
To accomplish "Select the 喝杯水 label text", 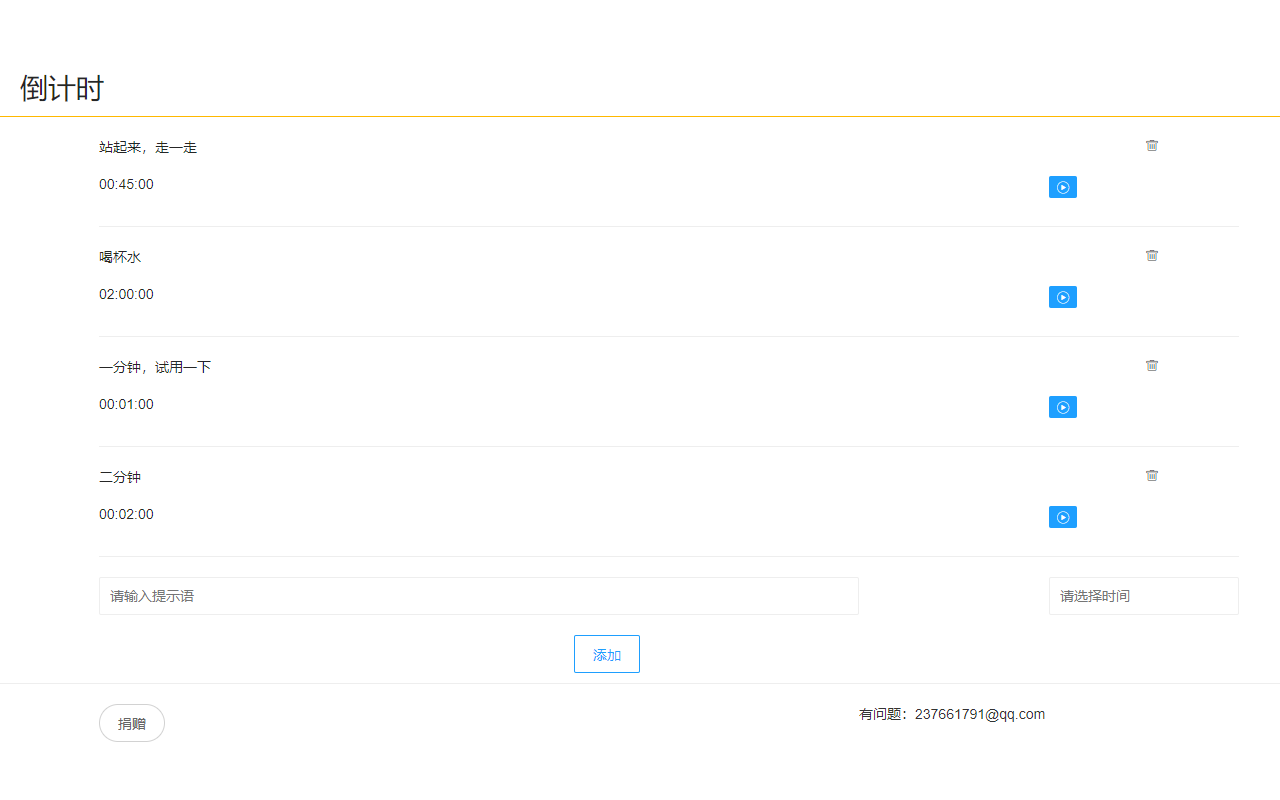I will (120, 258).
